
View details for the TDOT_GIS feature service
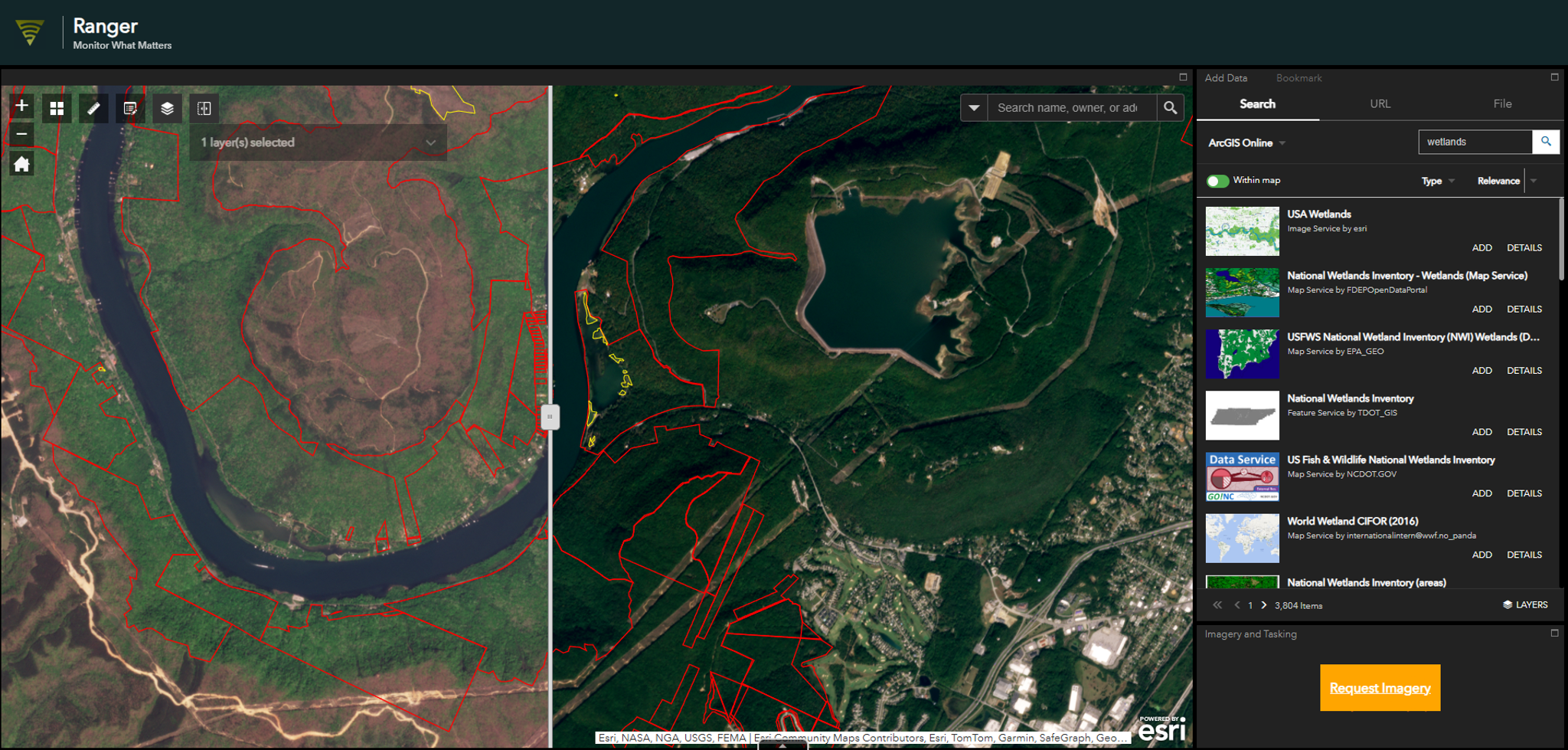point(1524,432)
